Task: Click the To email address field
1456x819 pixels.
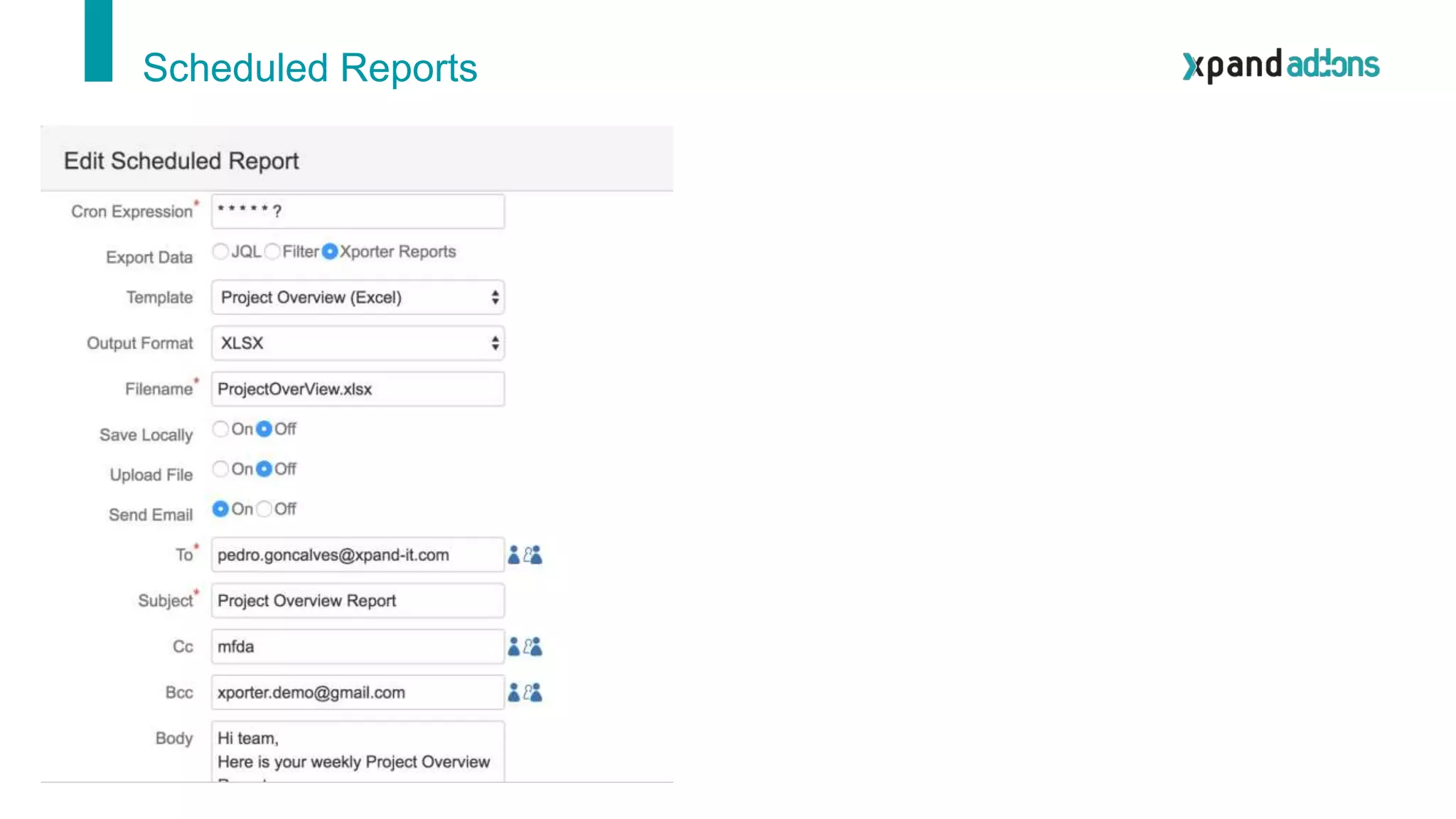Action: pos(358,555)
